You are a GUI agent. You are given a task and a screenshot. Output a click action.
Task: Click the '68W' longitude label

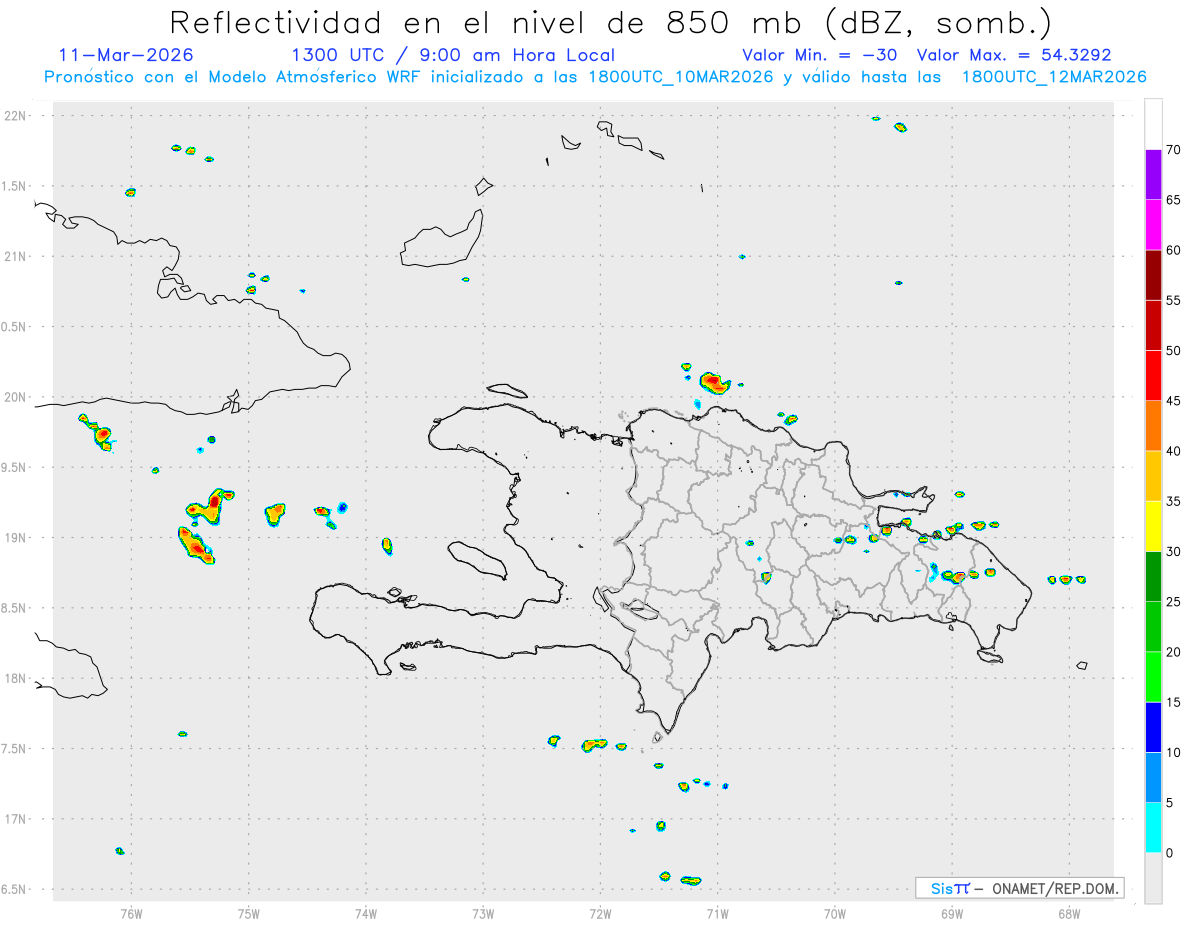tap(1069, 914)
